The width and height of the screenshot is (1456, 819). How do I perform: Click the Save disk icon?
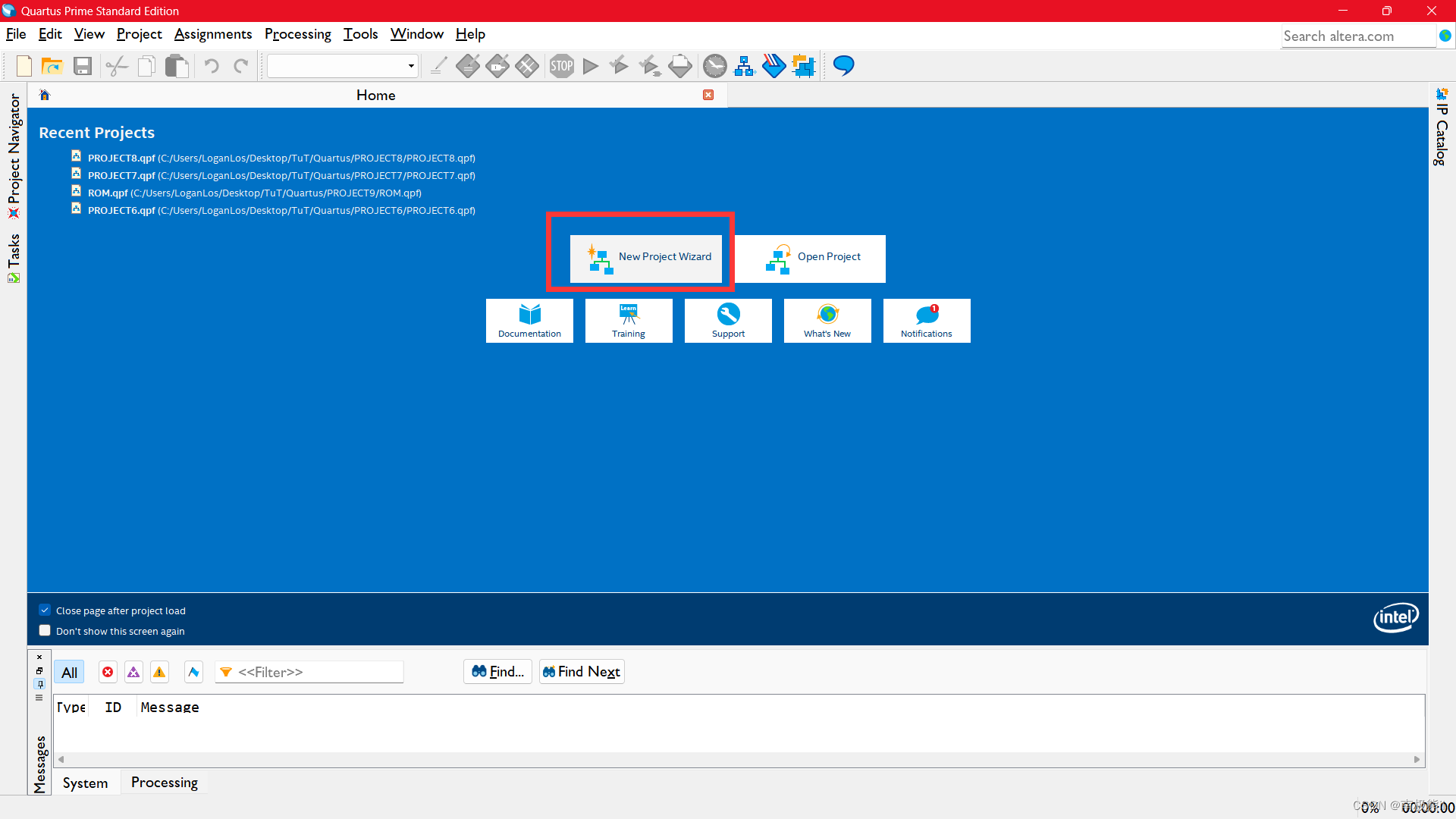tap(82, 67)
